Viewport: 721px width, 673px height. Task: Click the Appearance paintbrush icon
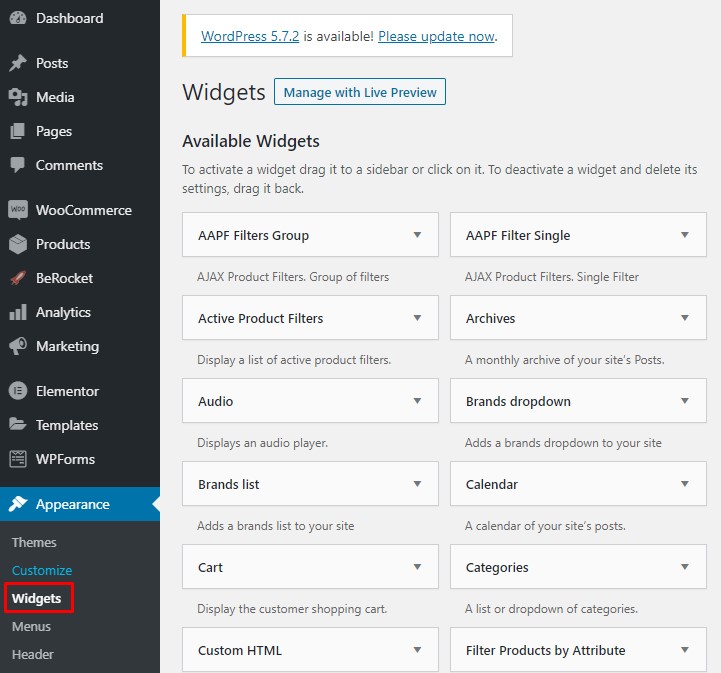click(x=18, y=504)
